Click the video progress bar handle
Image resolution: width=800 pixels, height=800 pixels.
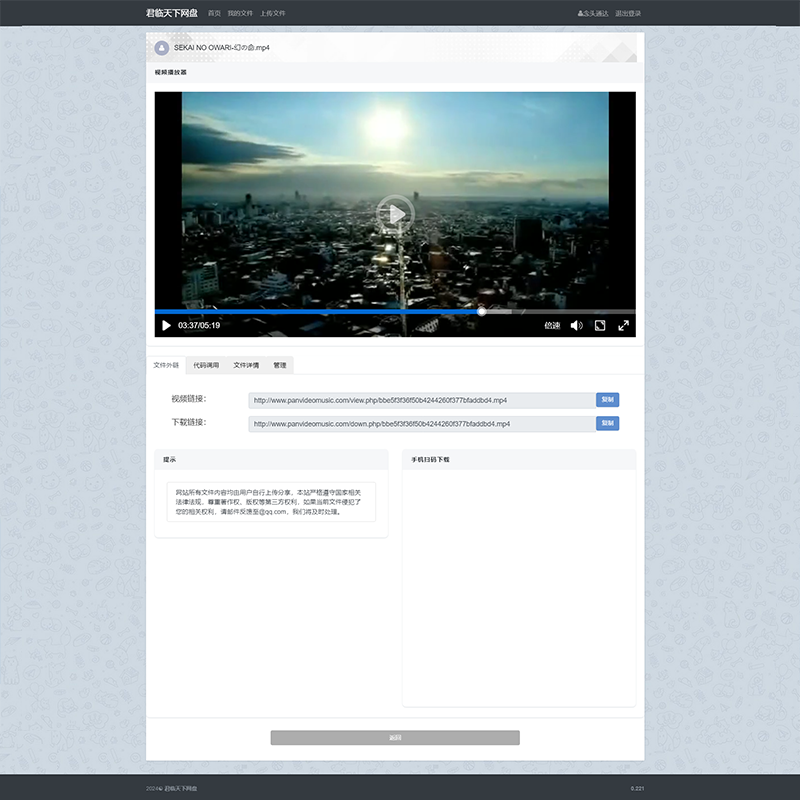click(x=481, y=312)
